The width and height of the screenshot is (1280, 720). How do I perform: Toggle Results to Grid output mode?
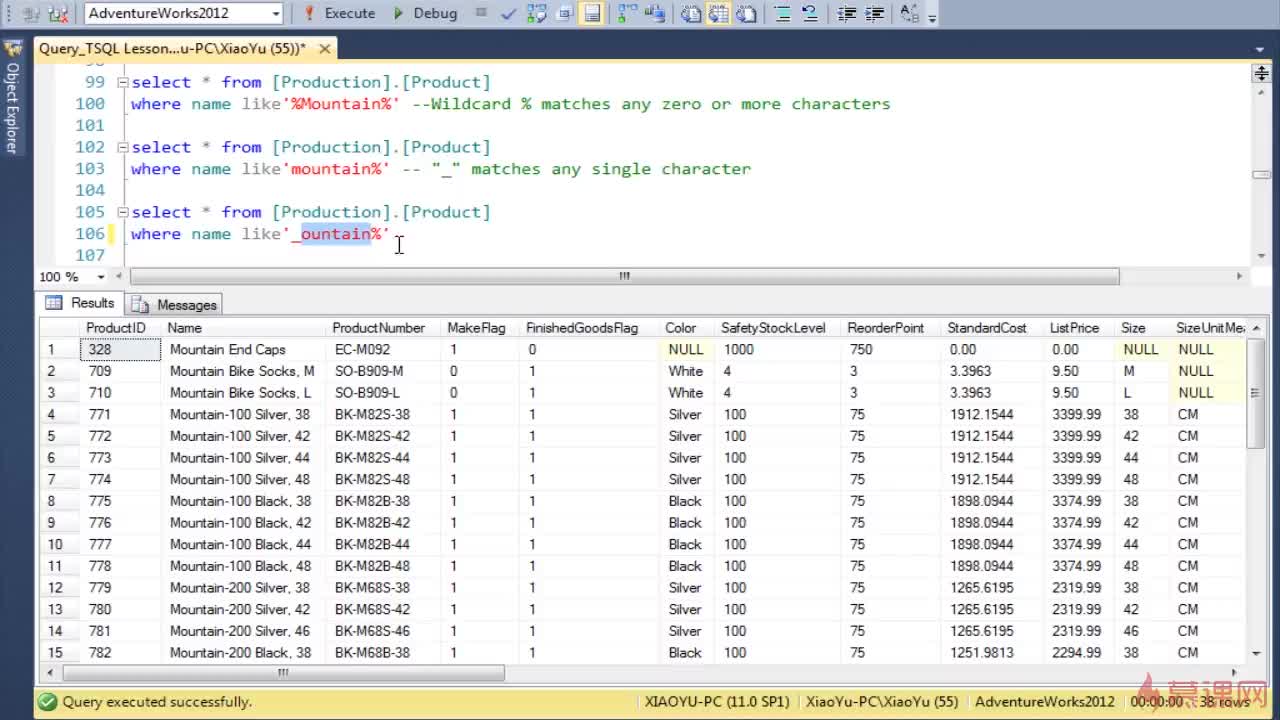point(719,13)
